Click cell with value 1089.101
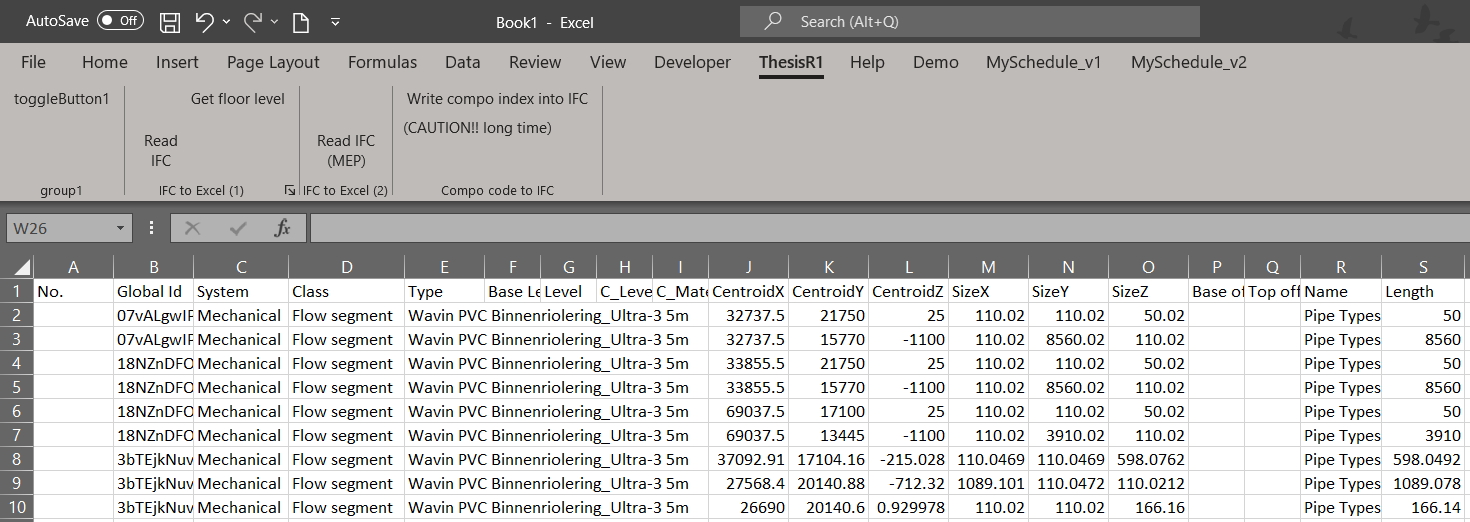The height and width of the screenshot is (522, 1470). (x=988, y=484)
